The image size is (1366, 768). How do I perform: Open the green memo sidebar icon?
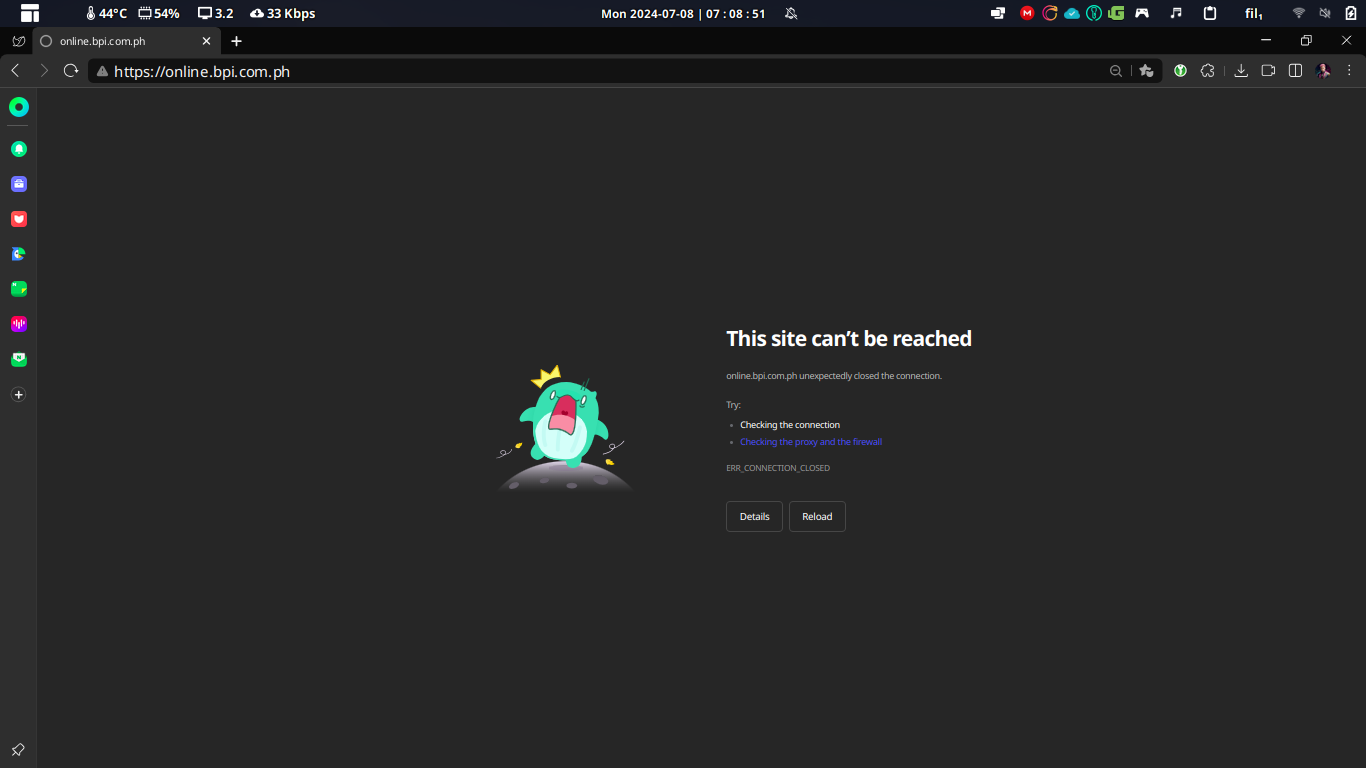pyautogui.click(x=19, y=289)
